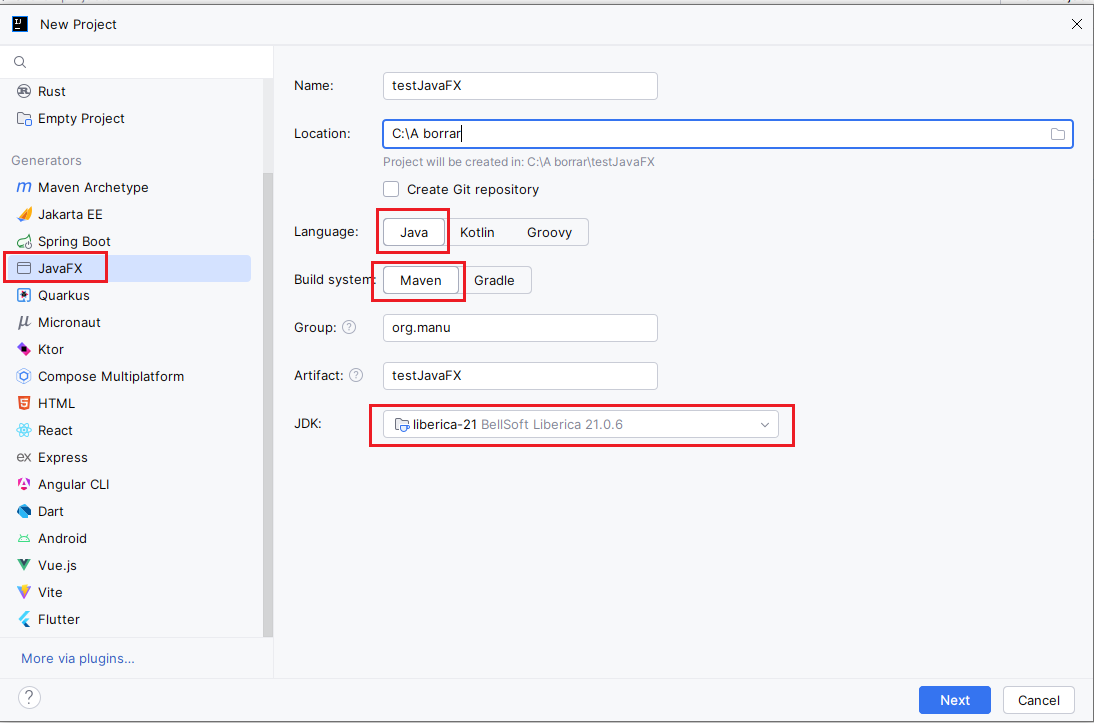This screenshot has height=723, width=1094.
Task: Select Java as the language
Action: [x=414, y=232]
